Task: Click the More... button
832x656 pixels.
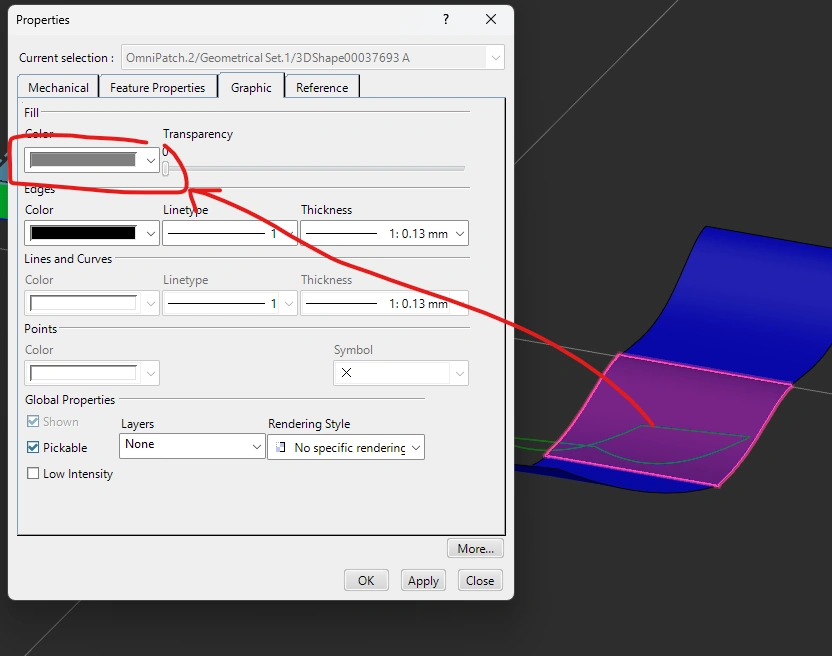Action: coord(475,548)
